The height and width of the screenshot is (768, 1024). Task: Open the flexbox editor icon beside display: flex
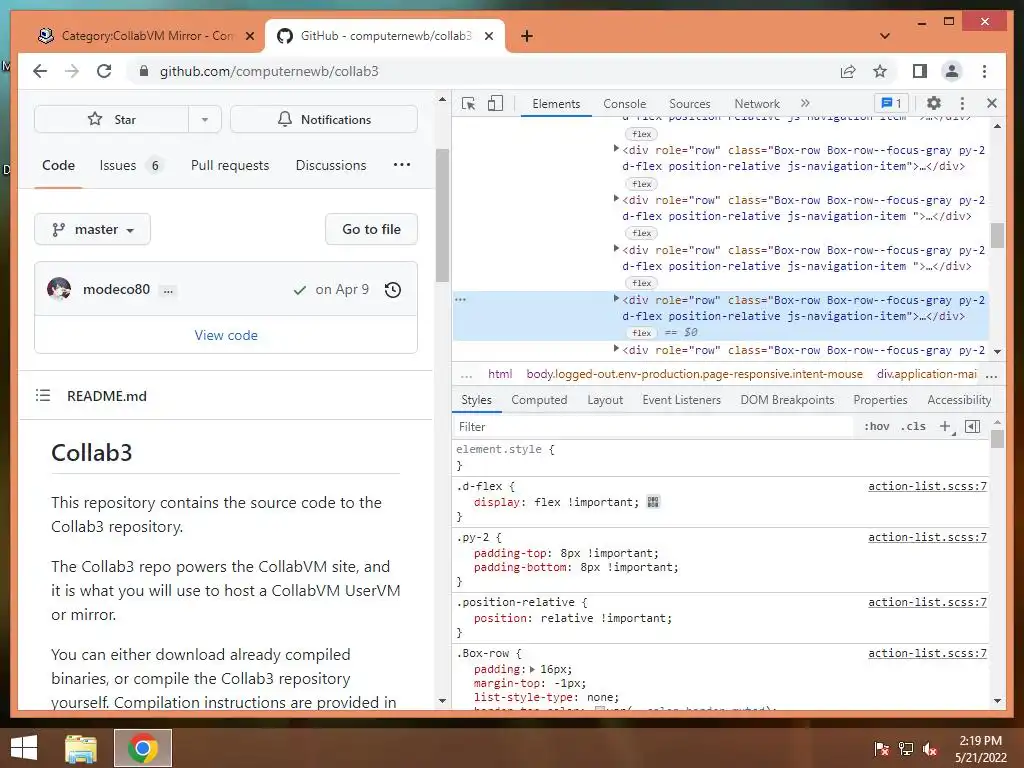click(653, 502)
